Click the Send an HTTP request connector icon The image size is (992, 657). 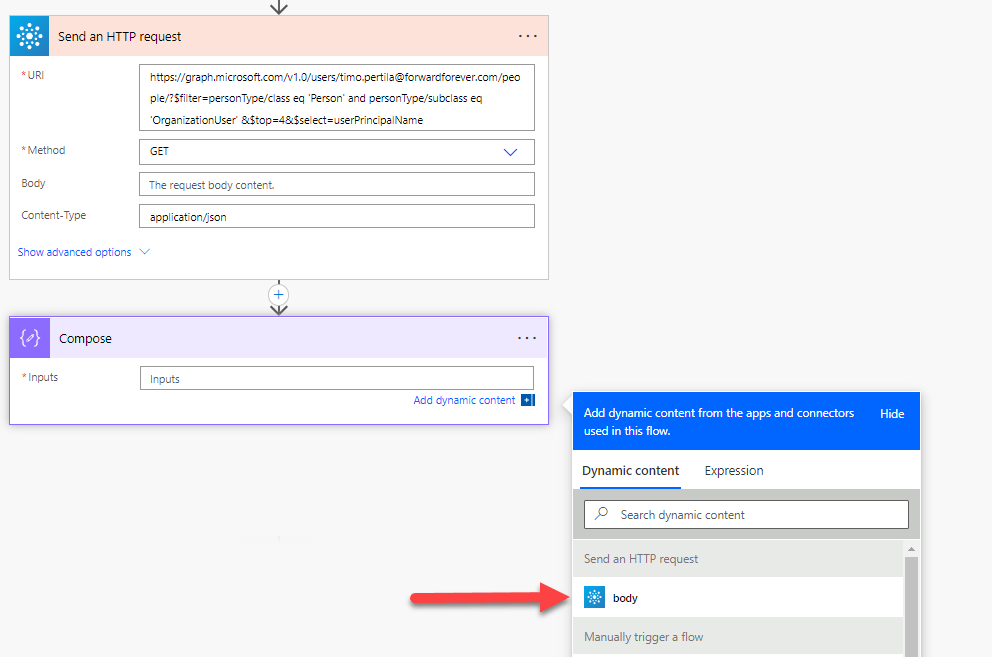[x=30, y=36]
